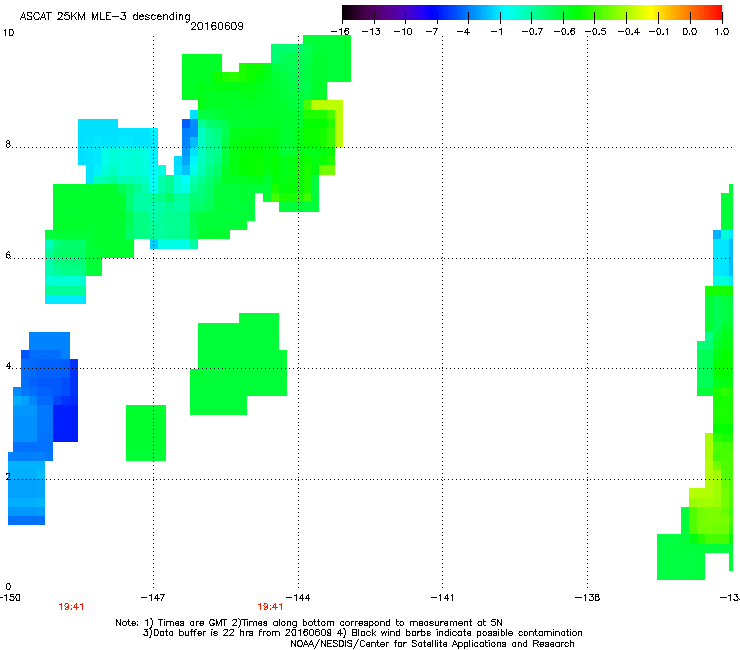Screen dimensions: 740x650
Task: Click the colorbar label -0.1
Action: click(659, 32)
